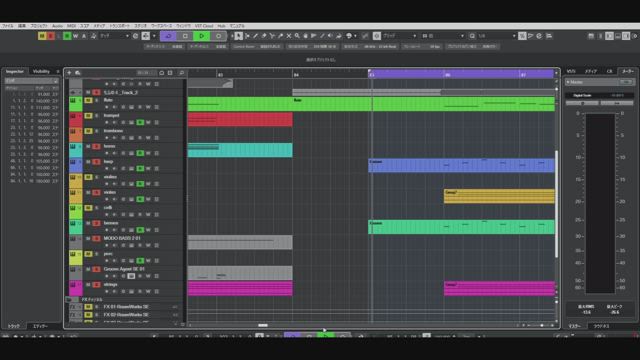Select the Draw pencil tool
This screenshot has height=360, width=640.
click(256, 36)
